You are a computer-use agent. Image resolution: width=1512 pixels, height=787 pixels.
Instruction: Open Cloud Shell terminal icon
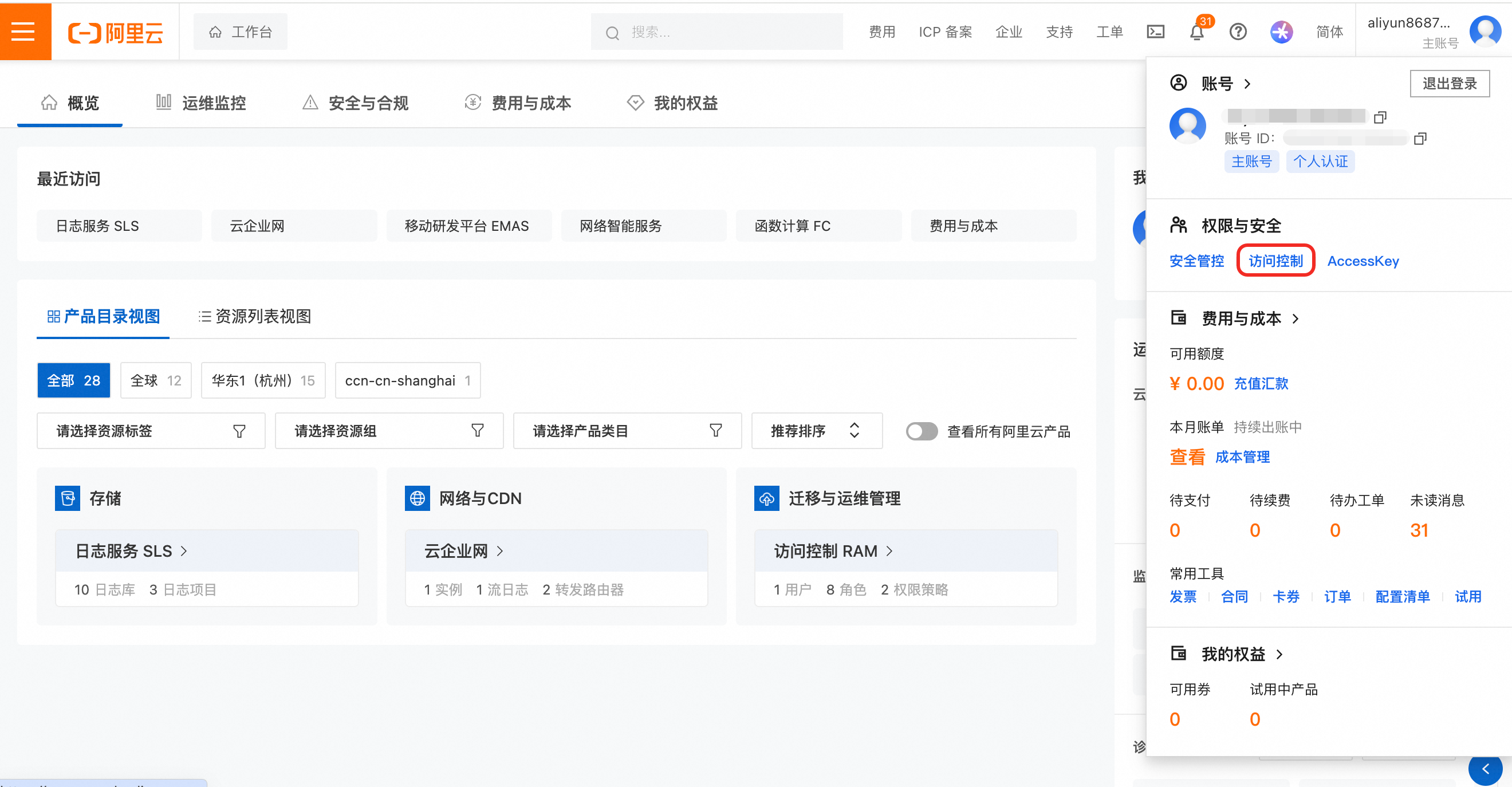1155,32
